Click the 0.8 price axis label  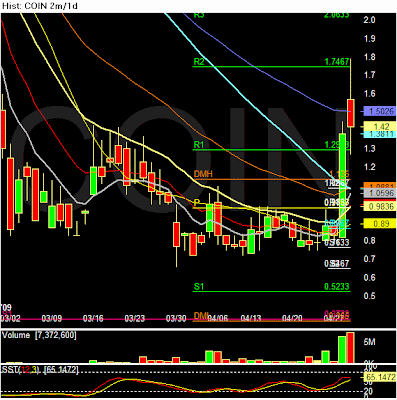(369, 240)
